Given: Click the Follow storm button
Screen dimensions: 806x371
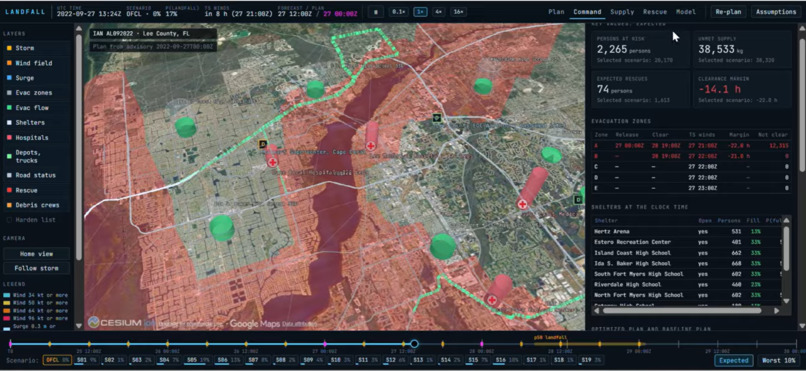Looking at the screenshot, I should point(36,268).
